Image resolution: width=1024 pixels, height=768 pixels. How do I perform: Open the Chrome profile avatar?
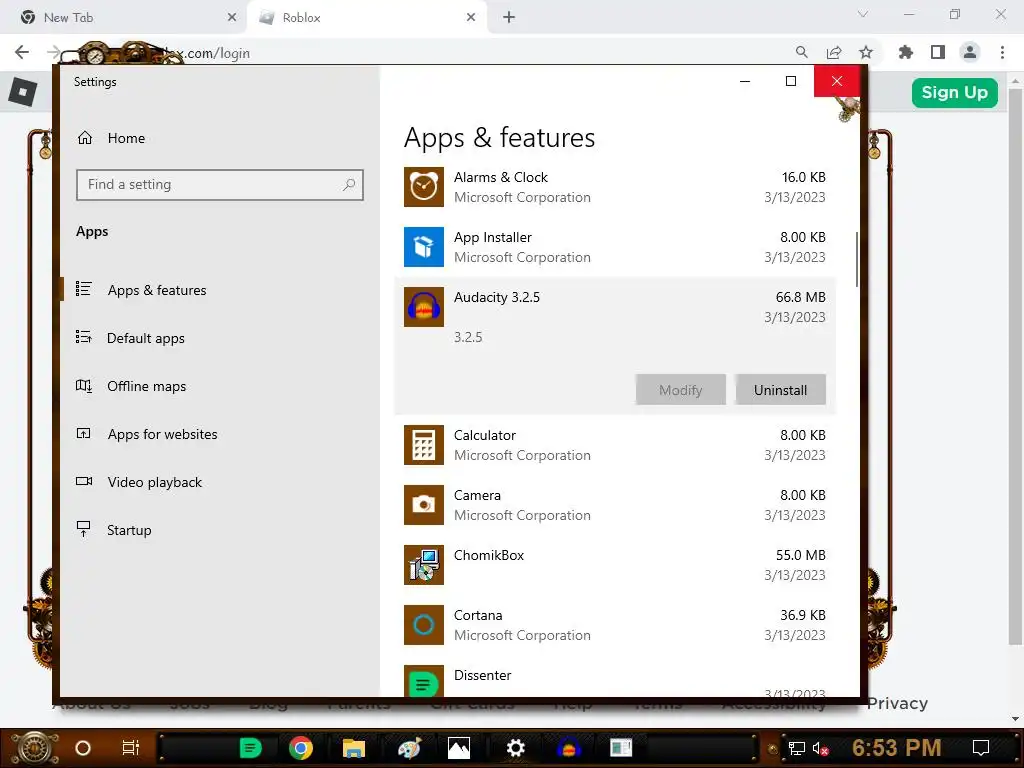[x=970, y=52]
